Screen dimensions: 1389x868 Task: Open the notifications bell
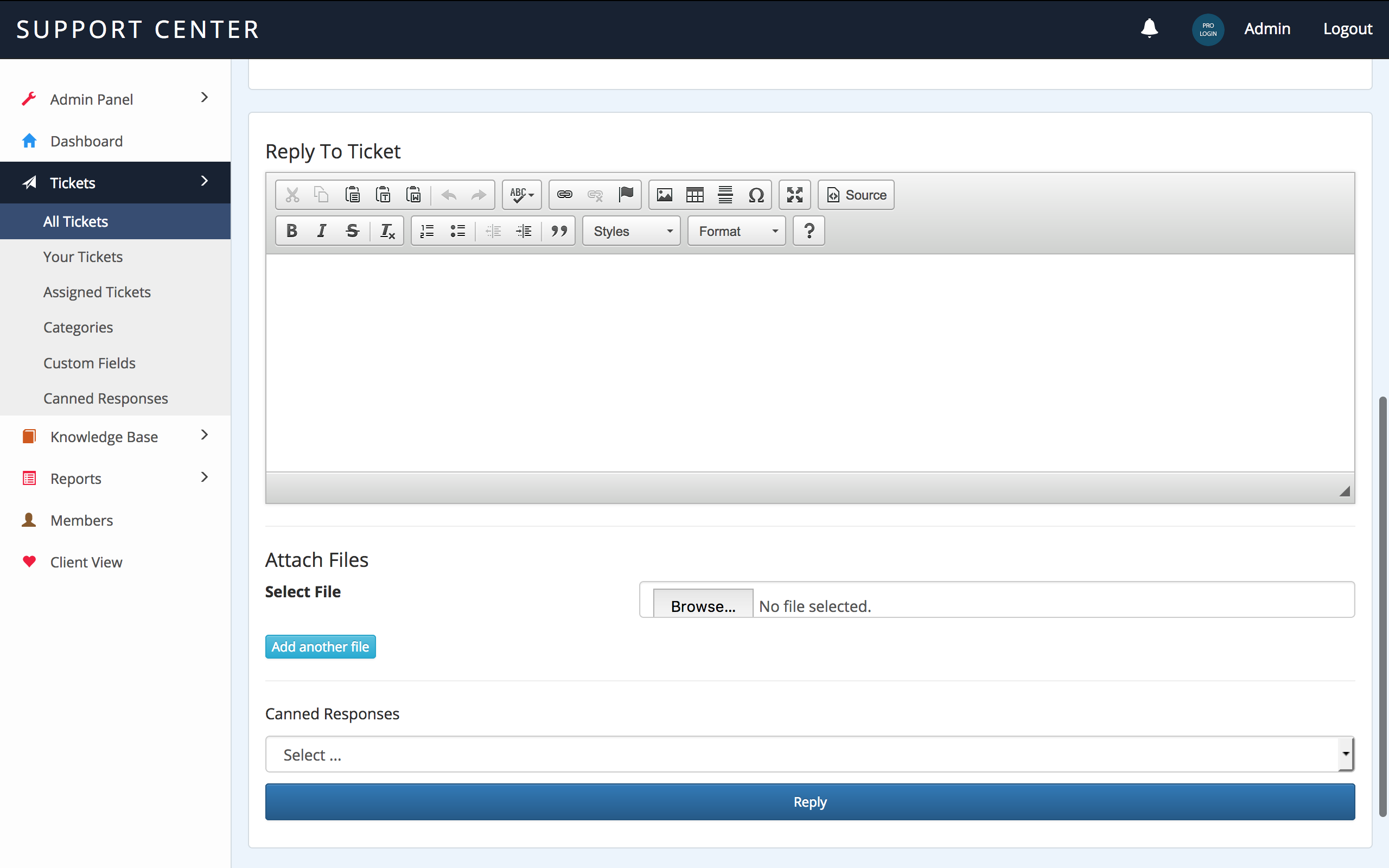[x=1149, y=28]
